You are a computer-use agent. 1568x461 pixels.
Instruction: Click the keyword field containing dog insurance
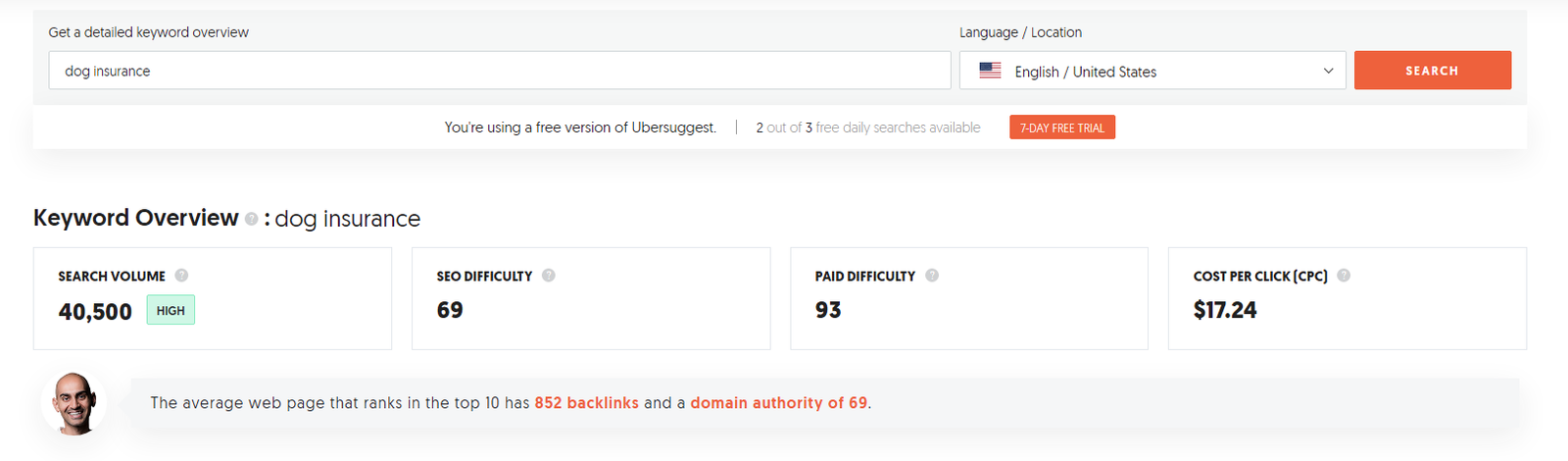point(500,71)
